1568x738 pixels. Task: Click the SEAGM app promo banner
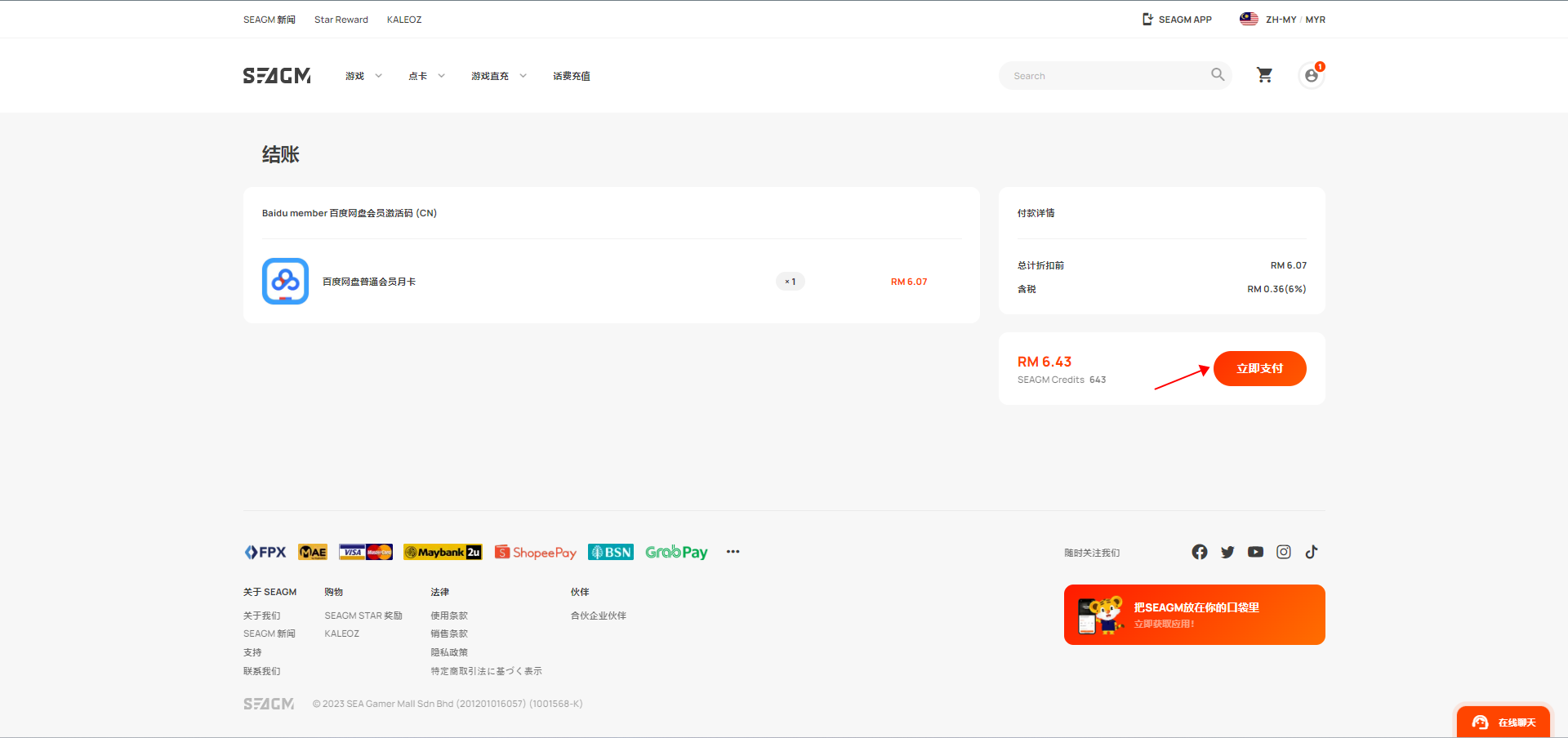pos(1194,615)
